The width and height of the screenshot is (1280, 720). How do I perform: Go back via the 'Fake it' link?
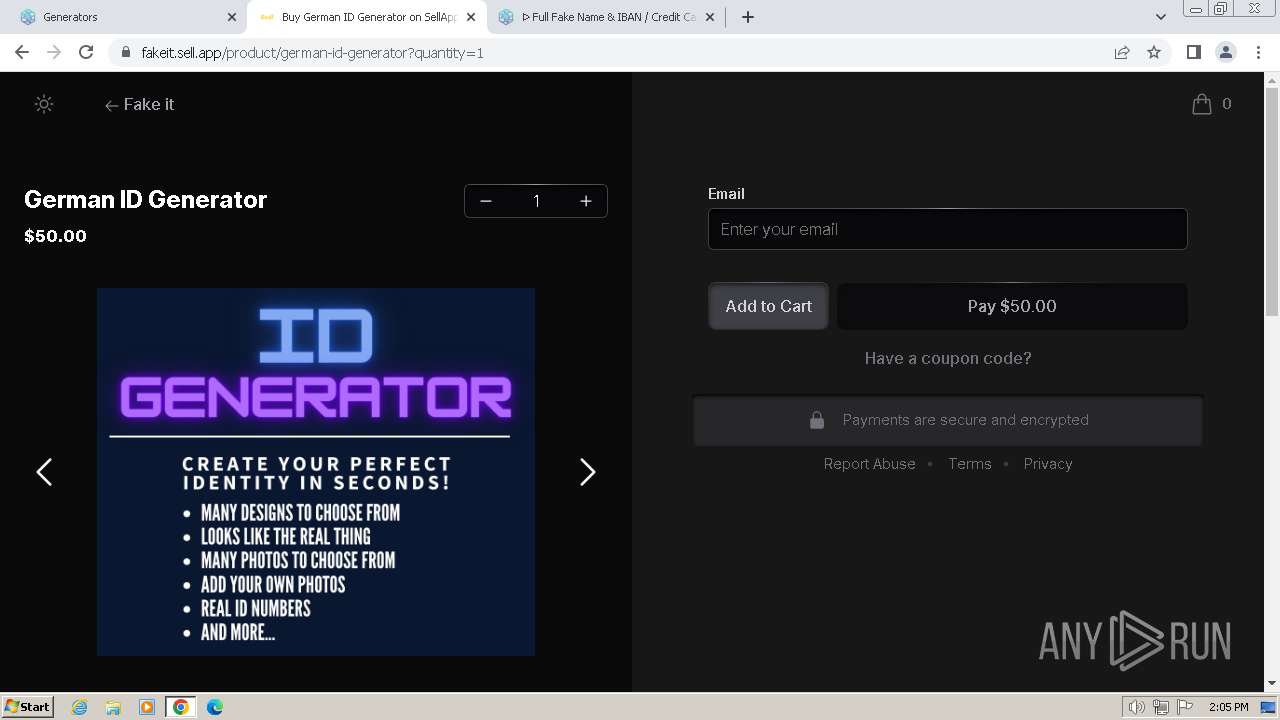click(139, 105)
